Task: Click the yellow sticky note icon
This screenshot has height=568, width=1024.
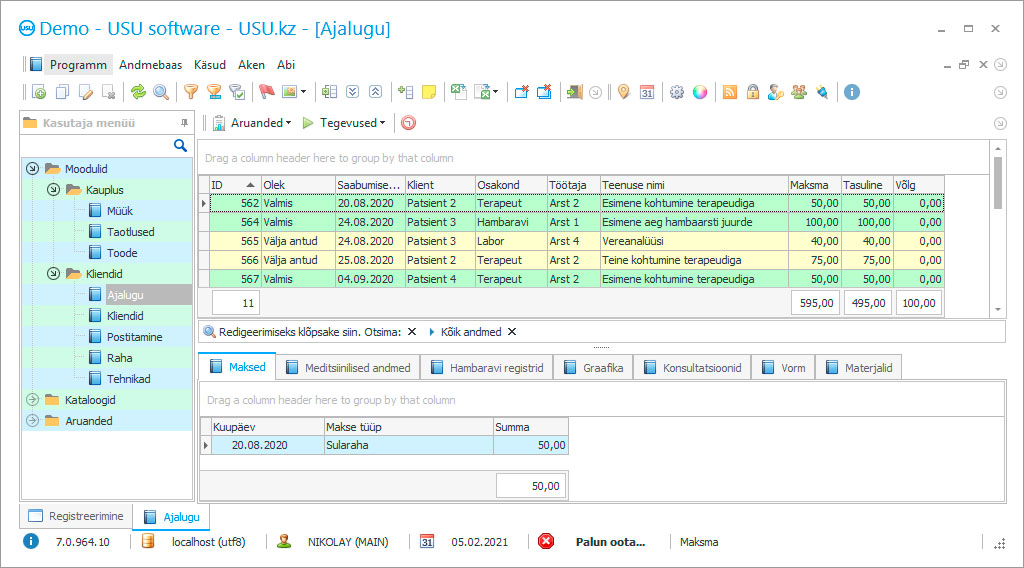Action: click(x=429, y=92)
